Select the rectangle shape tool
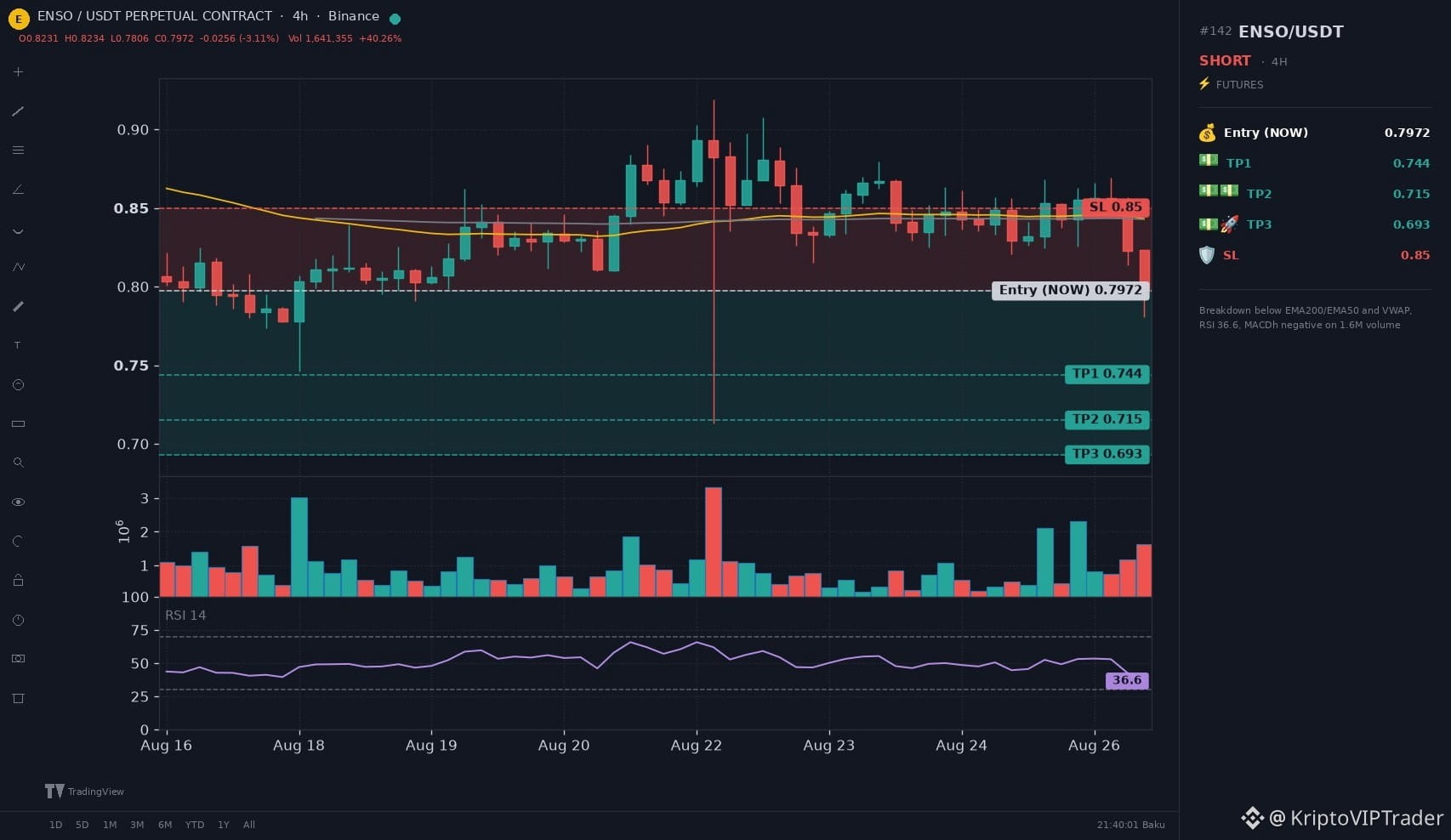 [x=18, y=423]
